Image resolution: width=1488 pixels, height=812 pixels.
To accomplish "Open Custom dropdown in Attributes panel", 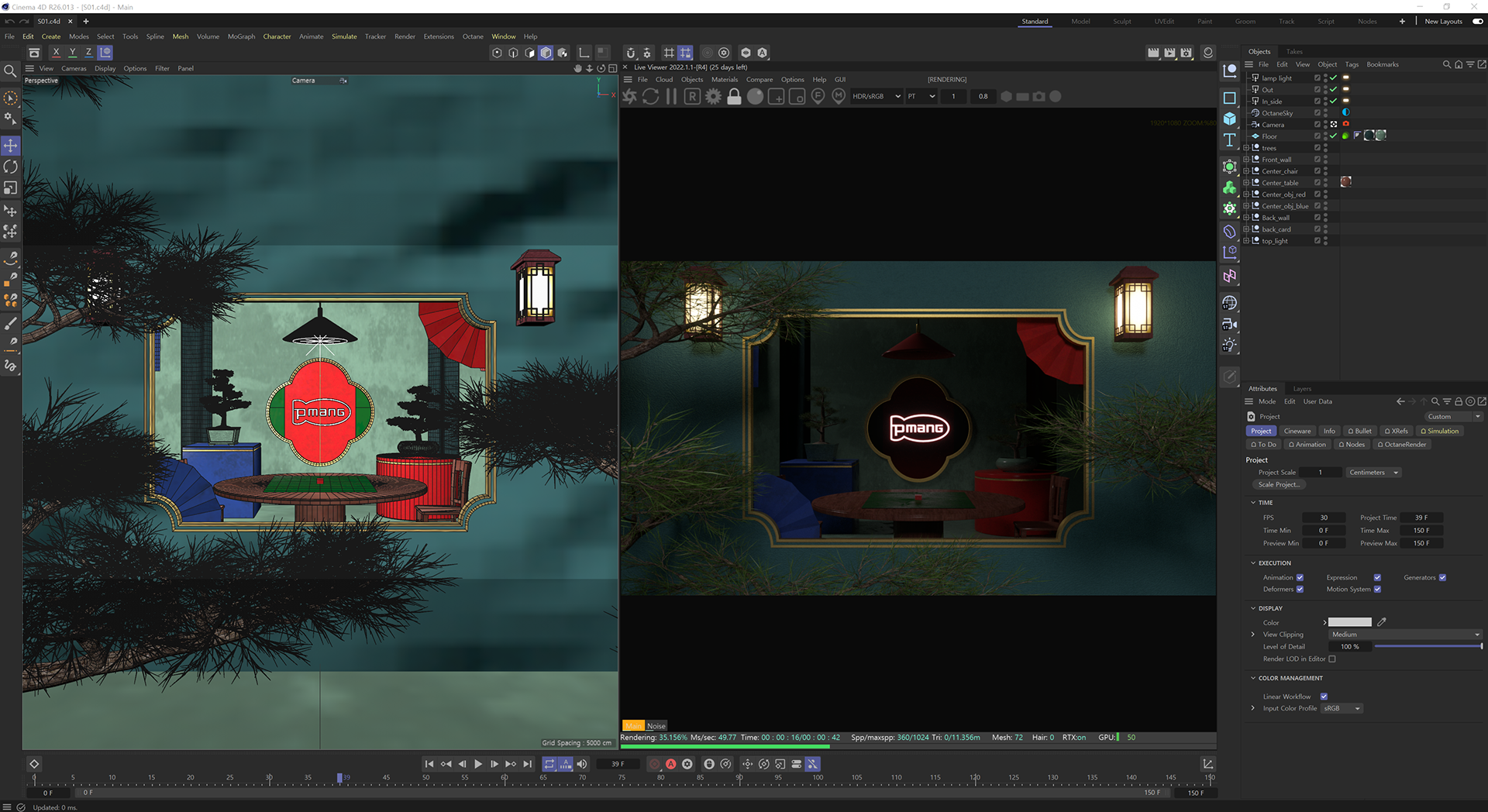I will [1454, 417].
